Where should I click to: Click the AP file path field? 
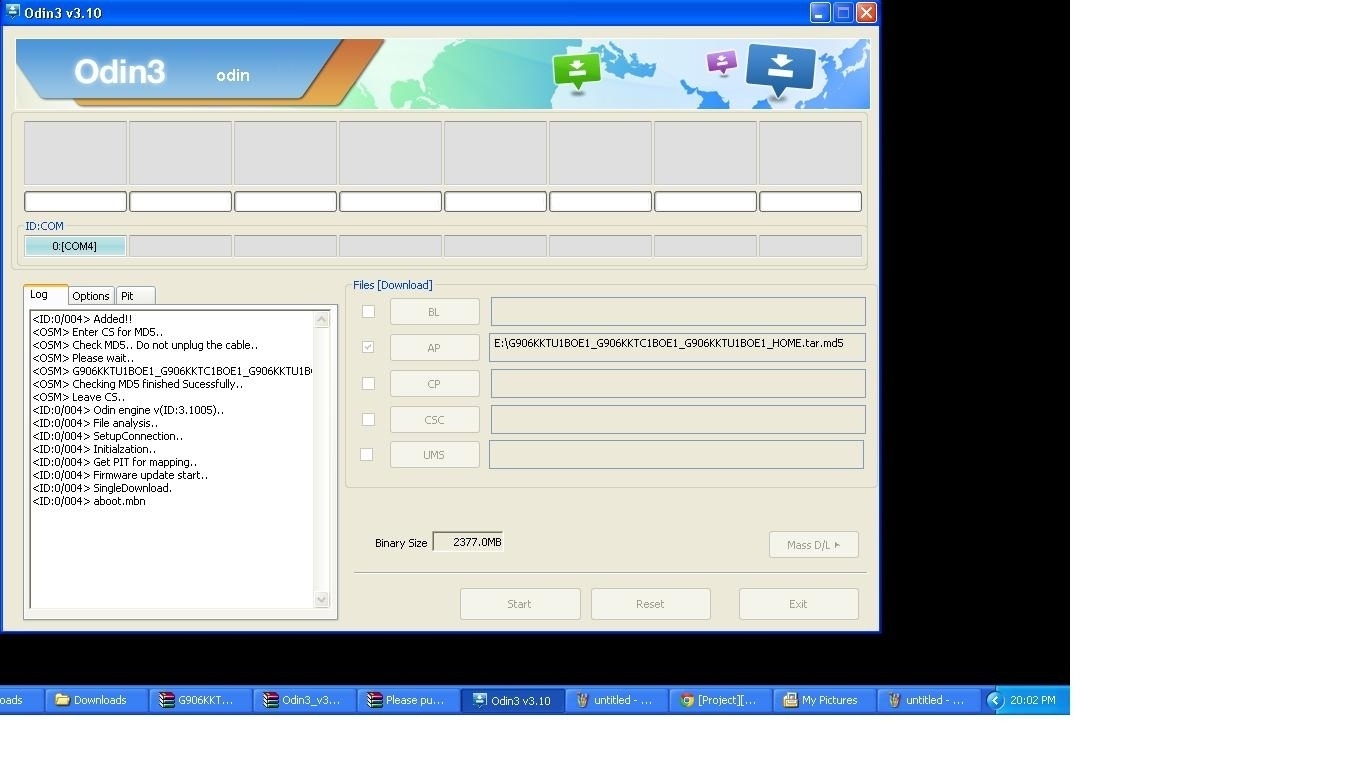(x=678, y=347)
